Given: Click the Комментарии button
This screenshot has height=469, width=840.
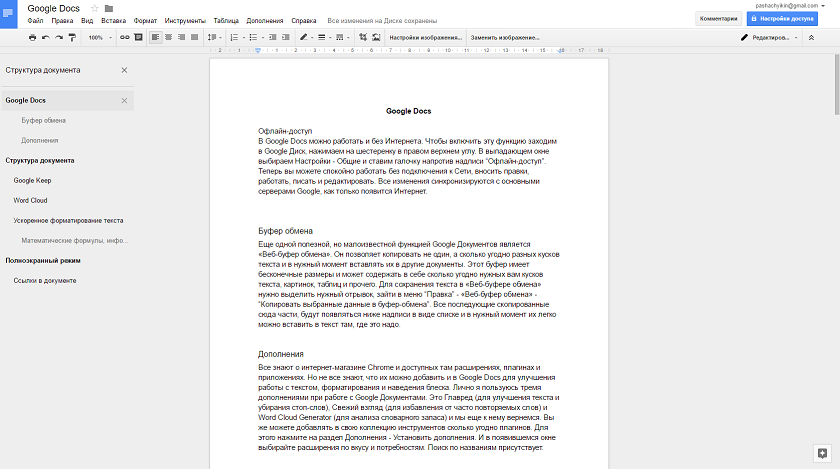Looking at the screenshot, I should [x=718, y=19].
